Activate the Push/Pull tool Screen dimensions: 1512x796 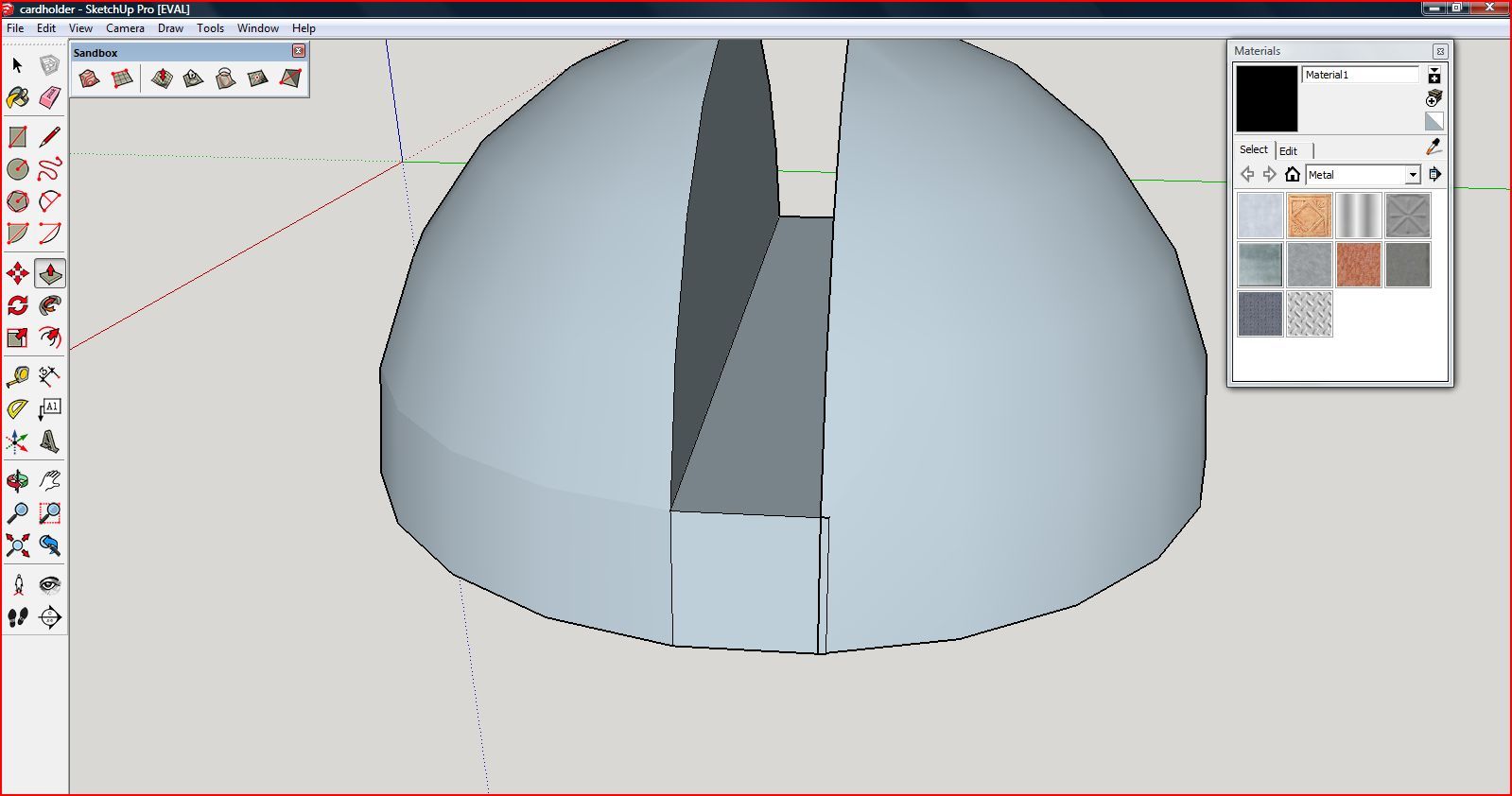point(50,273)
